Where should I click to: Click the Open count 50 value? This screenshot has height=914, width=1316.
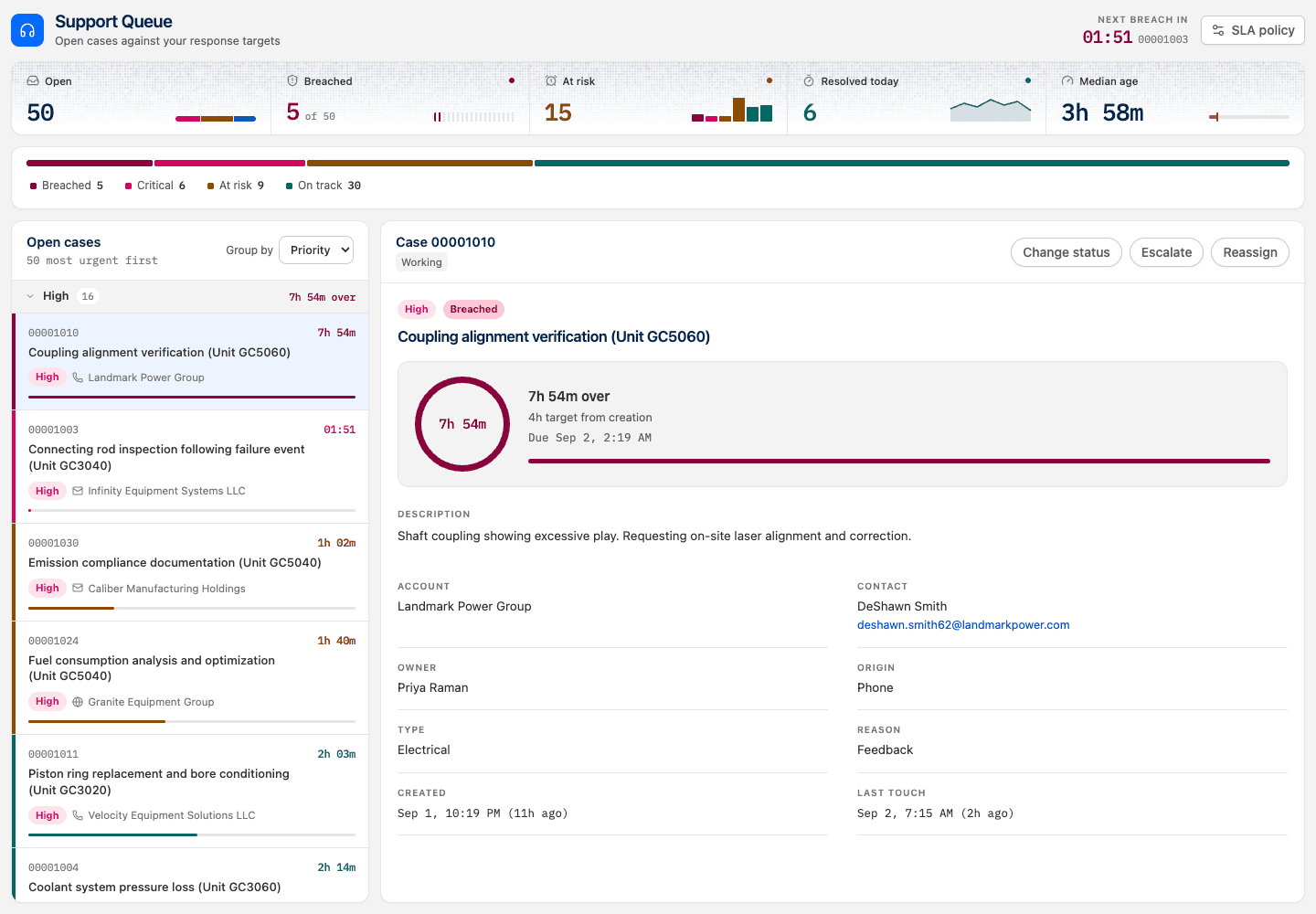point(40,112)
